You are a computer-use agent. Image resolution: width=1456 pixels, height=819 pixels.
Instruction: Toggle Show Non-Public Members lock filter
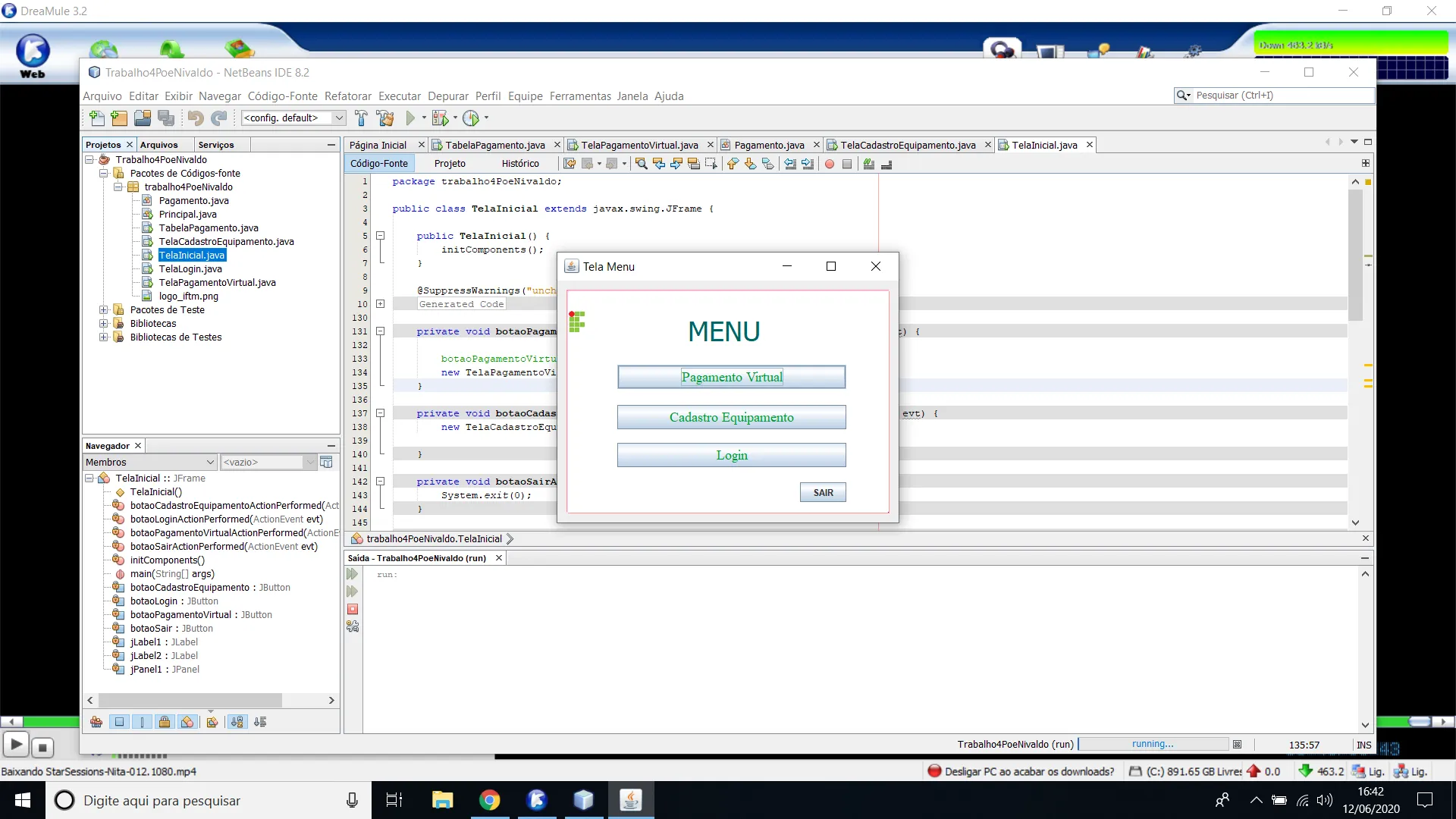tap(165, 722)
